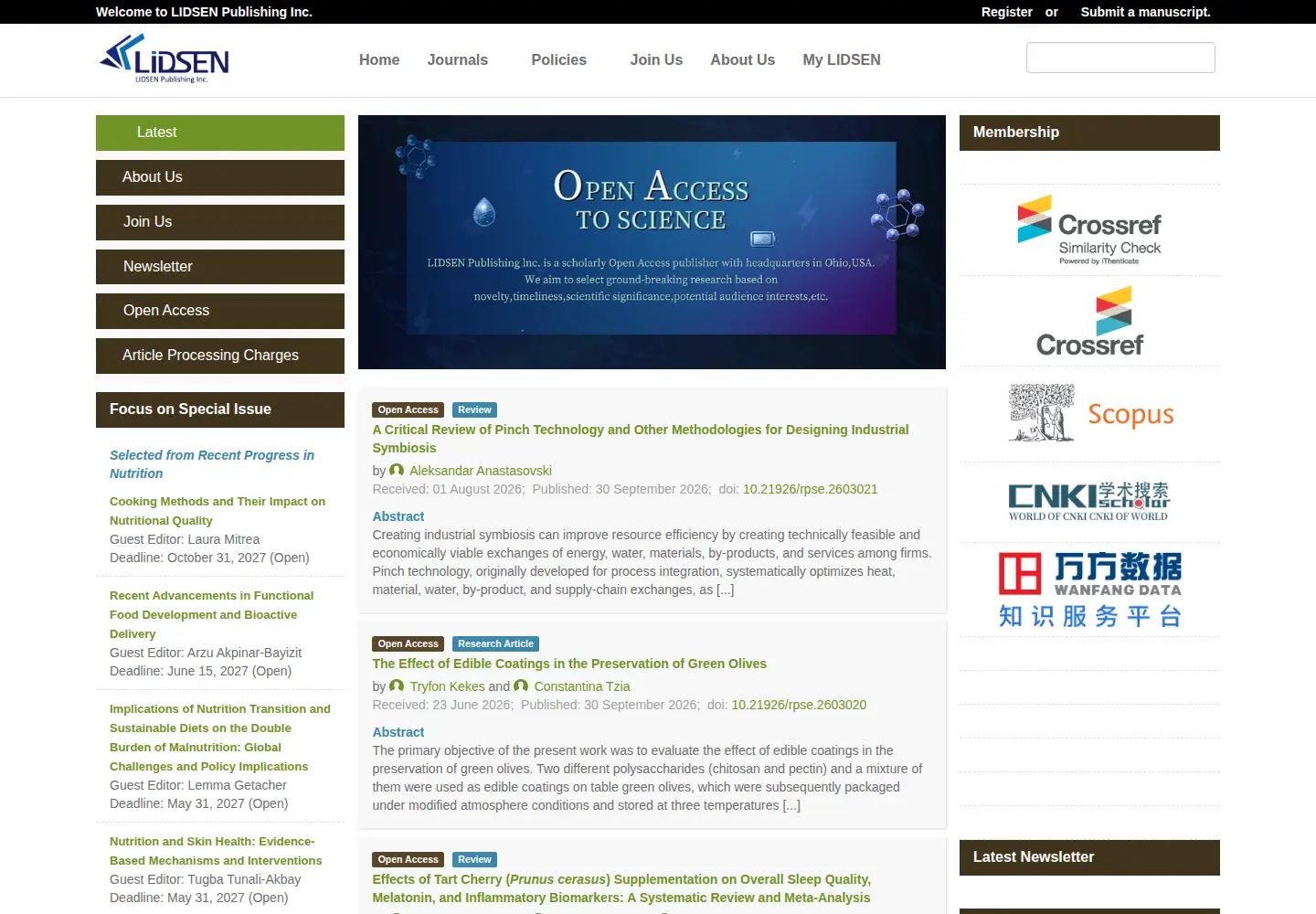The image size is (1316, 914).
Task: Open author icon next to Aleksandar Anastasovski
Action: 397,470
